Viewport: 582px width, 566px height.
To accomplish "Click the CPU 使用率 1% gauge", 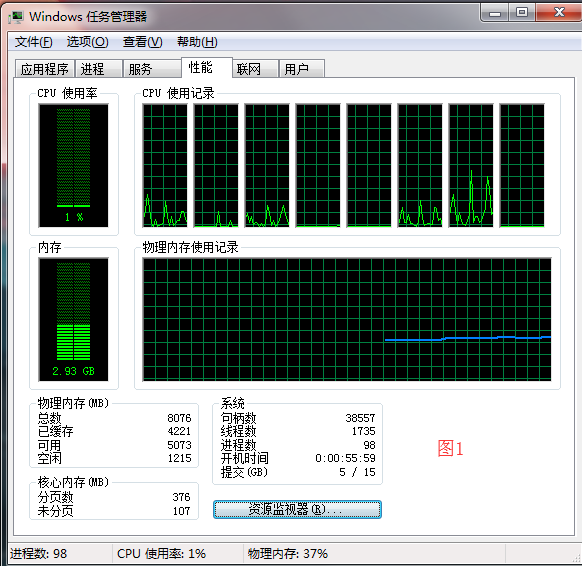I will [73, 166].
